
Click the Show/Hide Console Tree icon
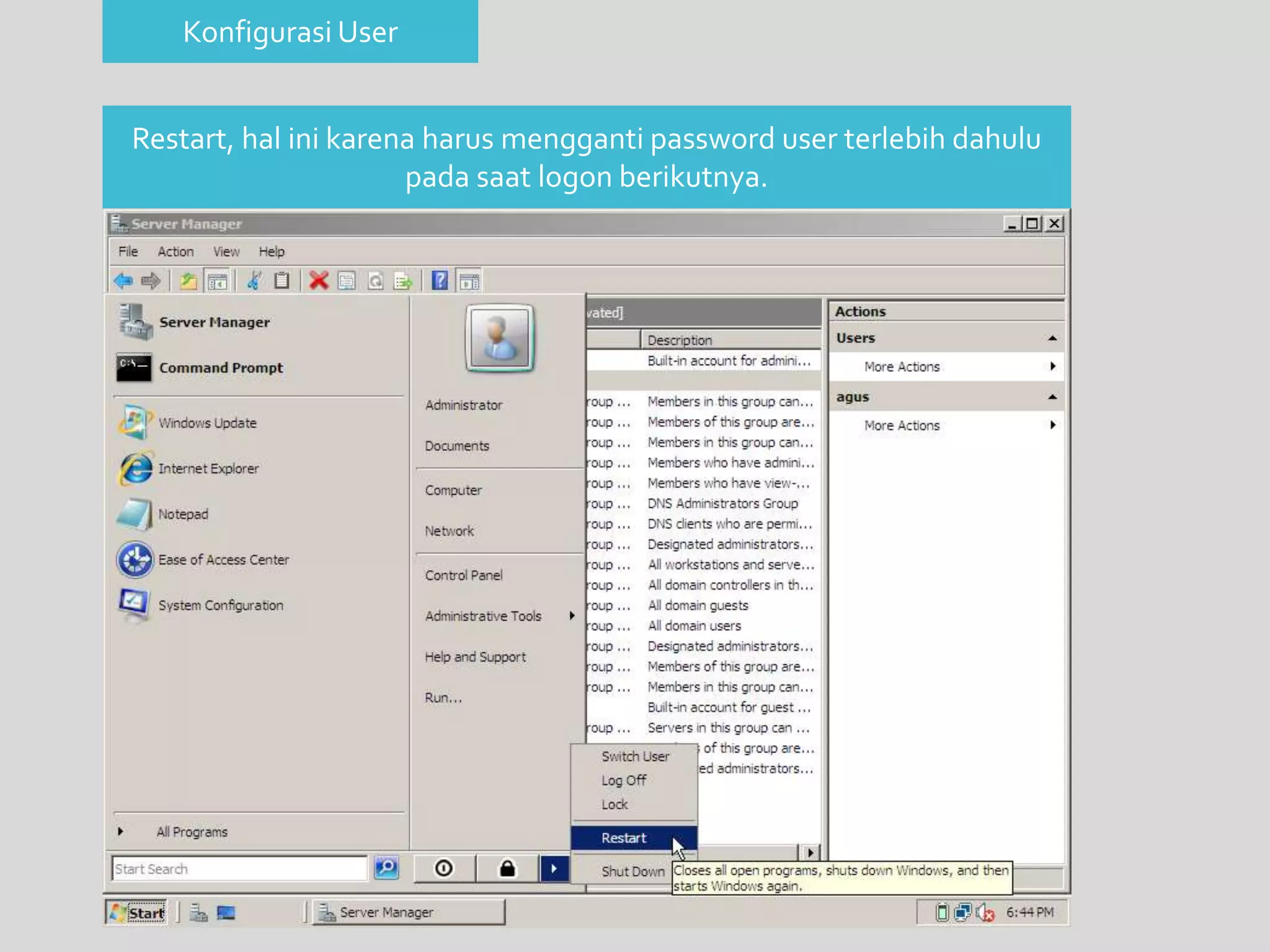pyautogui.click(x=217, y=281)
